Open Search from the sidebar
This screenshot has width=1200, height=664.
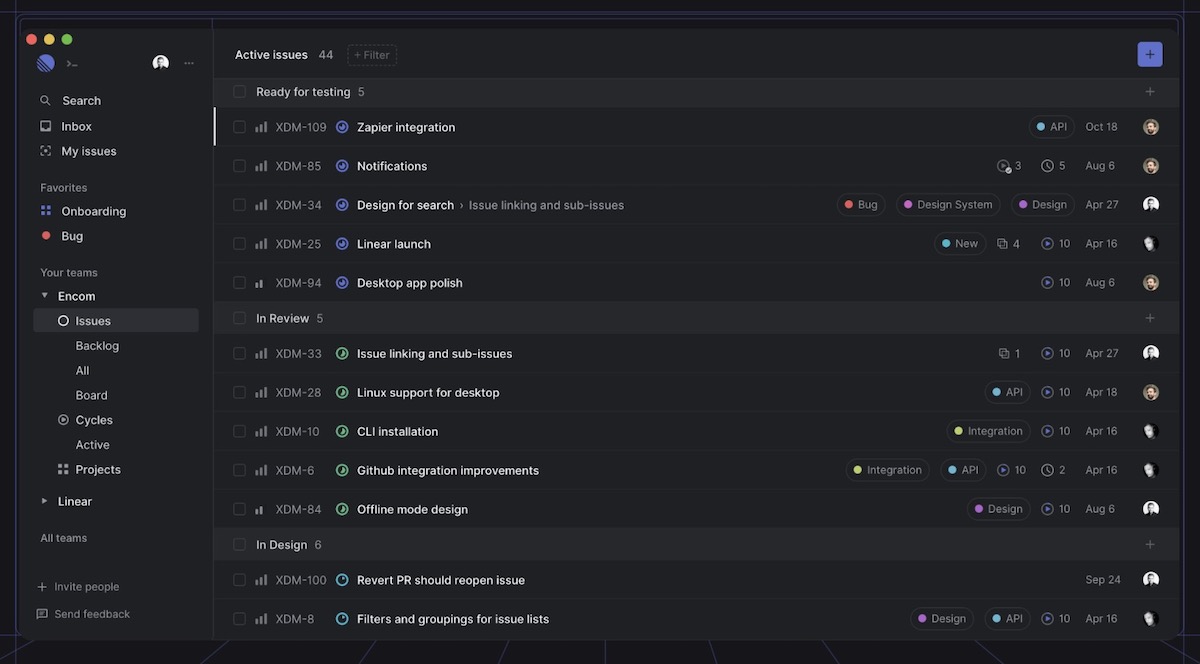pos(45,100)
